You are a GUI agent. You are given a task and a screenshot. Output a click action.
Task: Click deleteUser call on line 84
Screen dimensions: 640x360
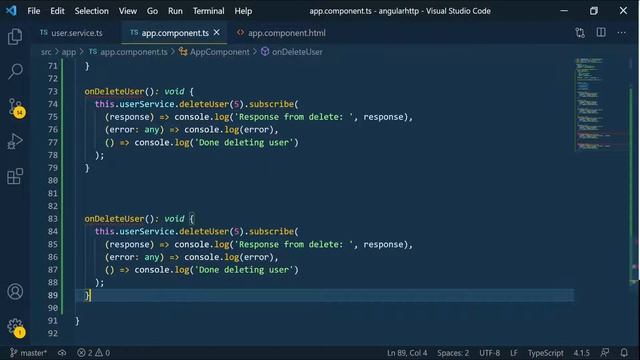pyautogui.click(x=204, y=231)
